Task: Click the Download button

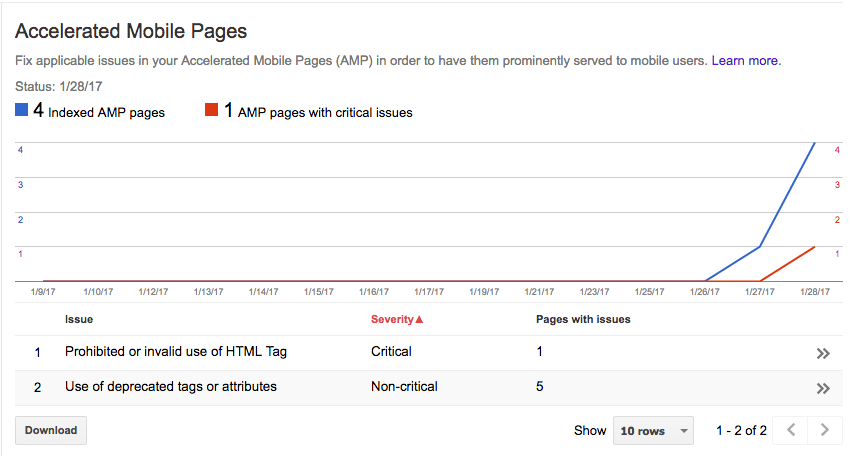Action: (x=51, y=431)
